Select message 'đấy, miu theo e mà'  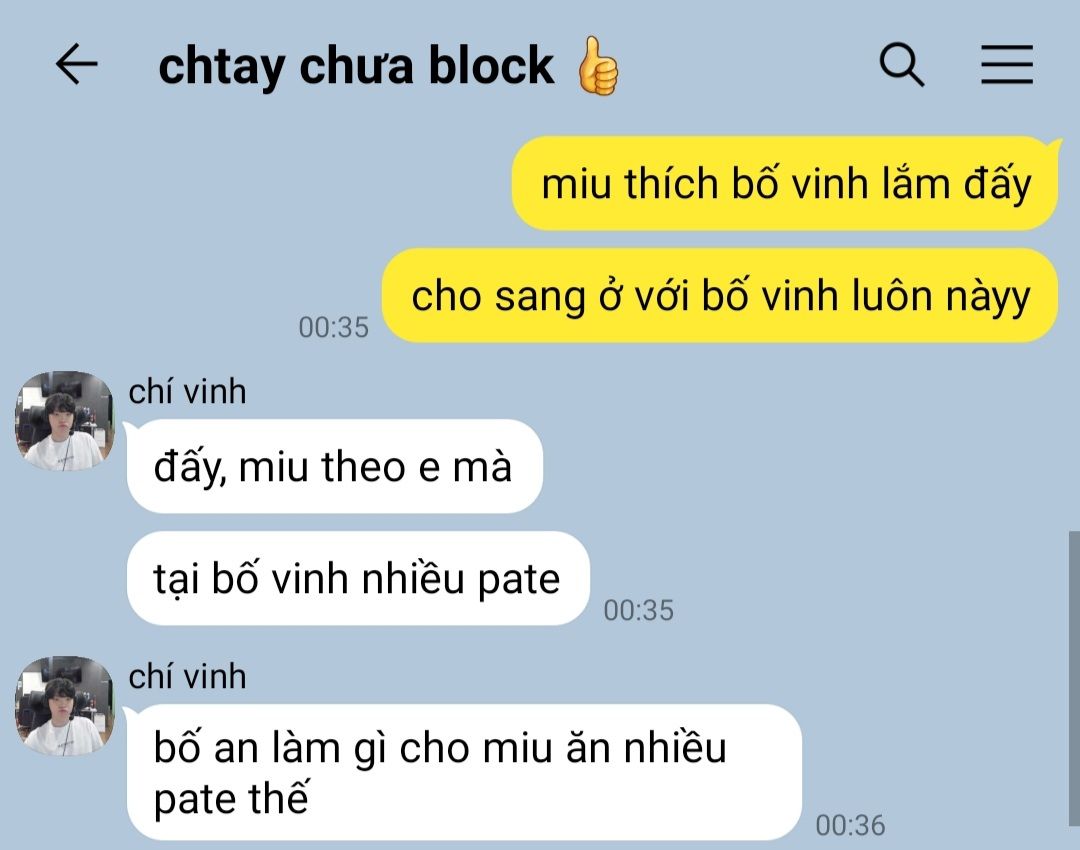coord(334,466)
